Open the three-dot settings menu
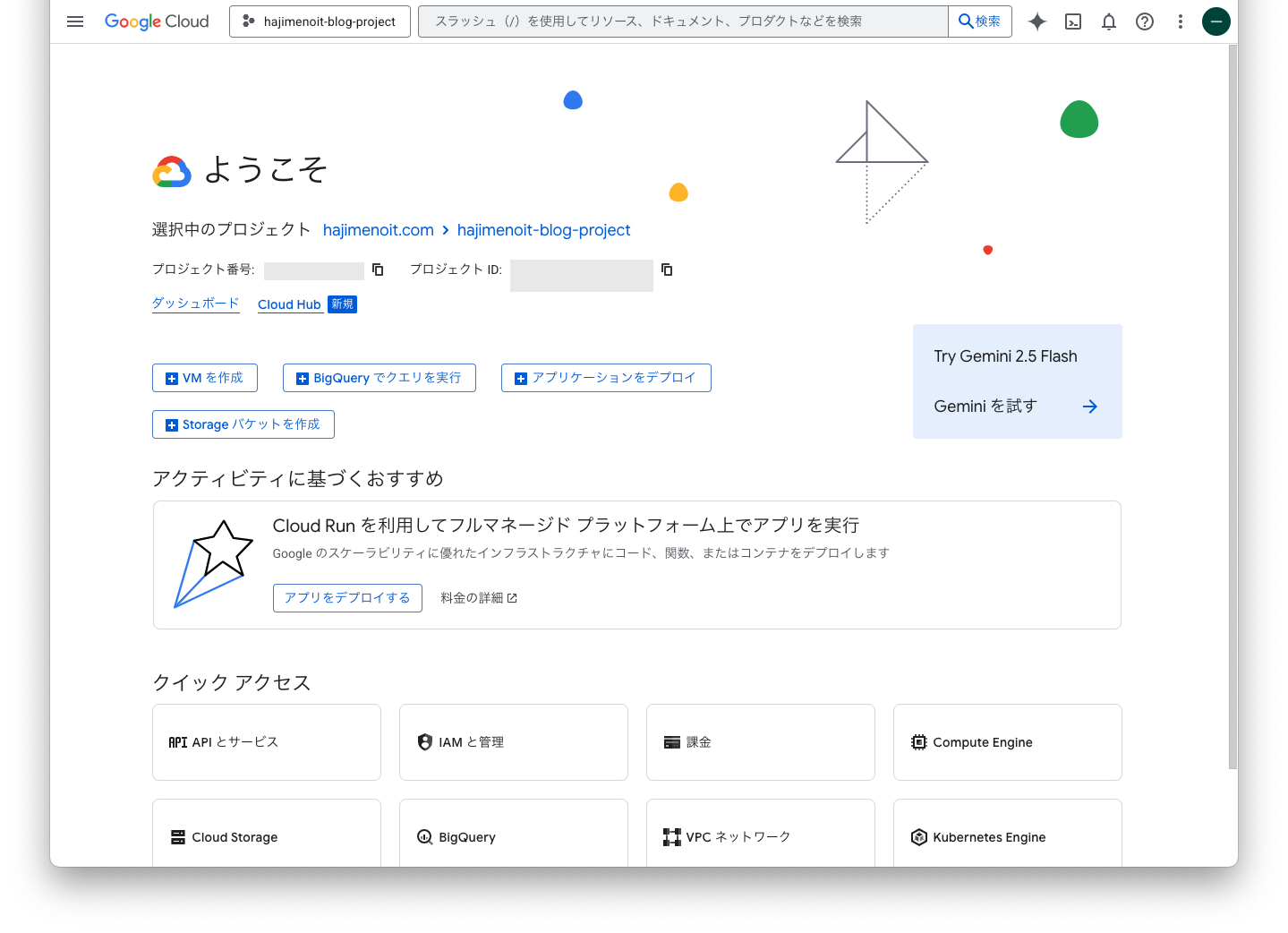Viewport: 1288px width, 933px height. 1181,21
